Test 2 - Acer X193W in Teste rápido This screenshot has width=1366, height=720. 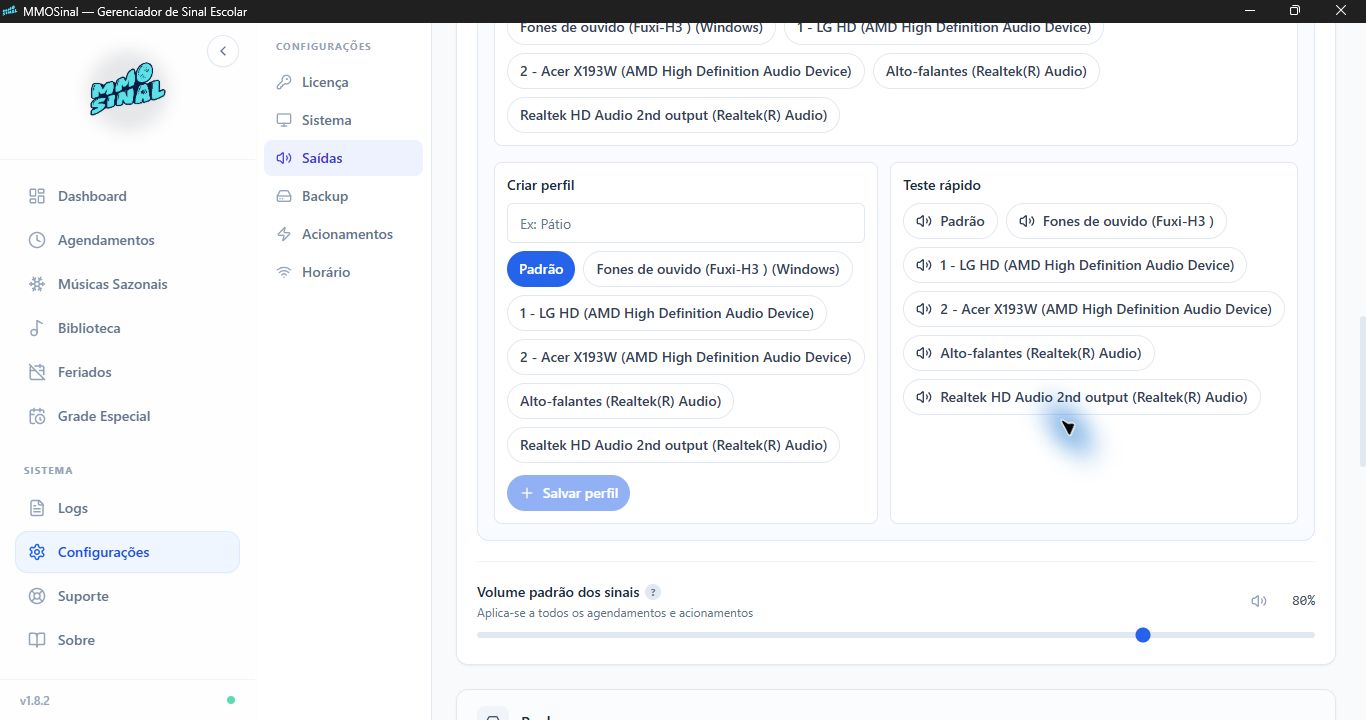coord(1094,309)
